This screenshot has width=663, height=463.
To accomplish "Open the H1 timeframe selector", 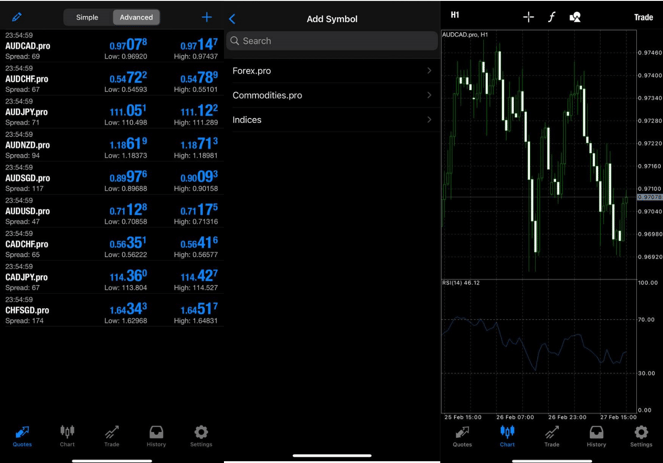I will tap(455, 15).
